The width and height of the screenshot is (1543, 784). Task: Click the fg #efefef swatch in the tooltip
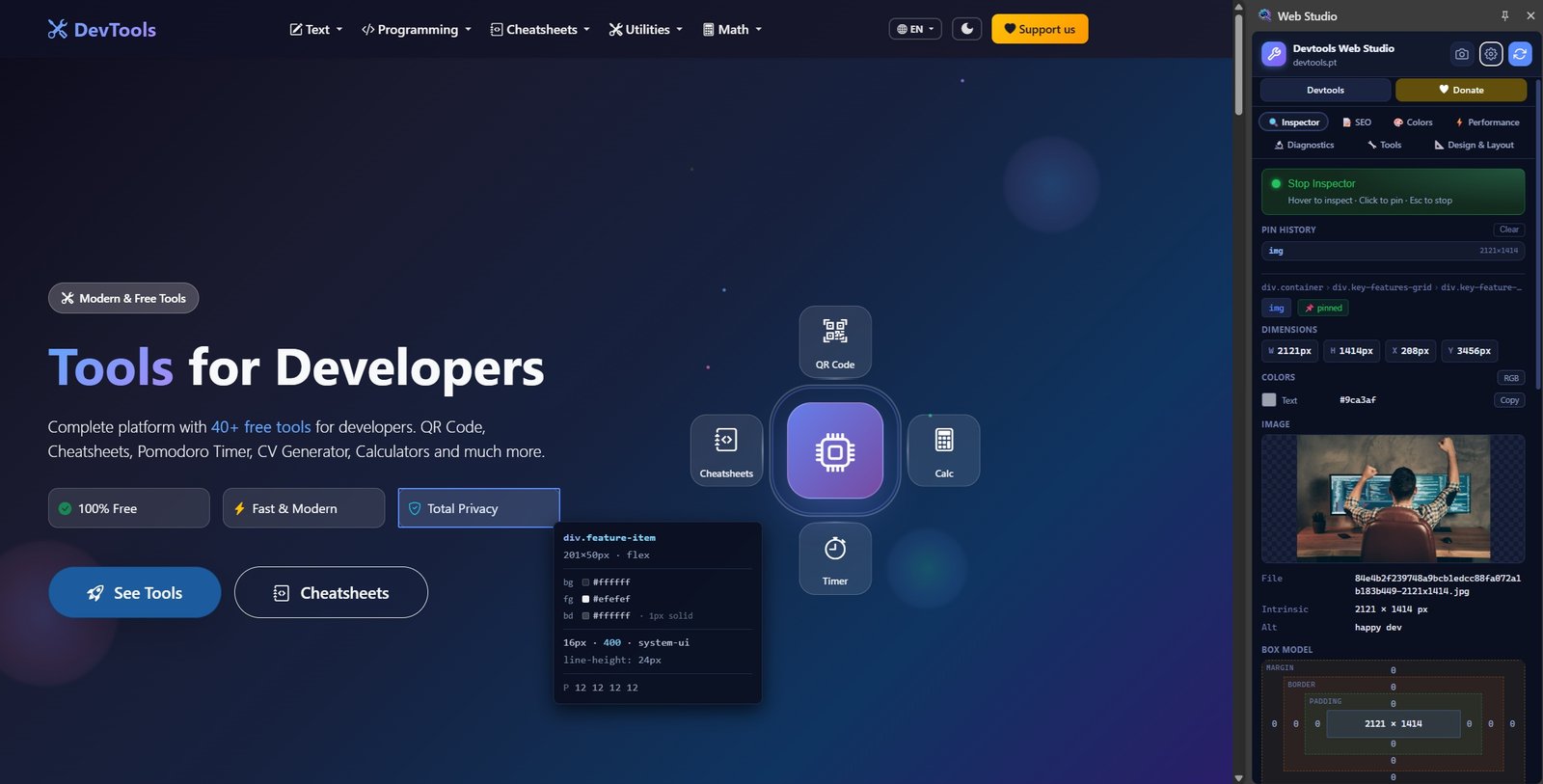click(x=585, y=599)
